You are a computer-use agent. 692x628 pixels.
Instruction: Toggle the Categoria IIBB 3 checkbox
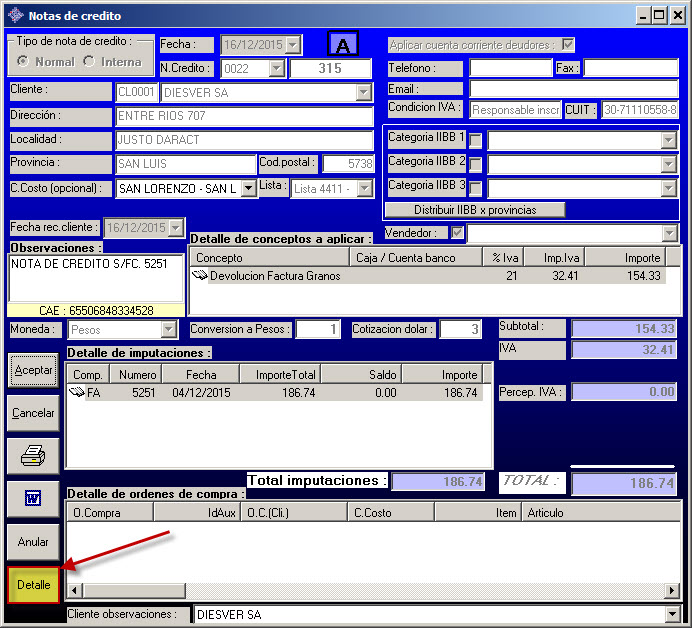point(476,188)
